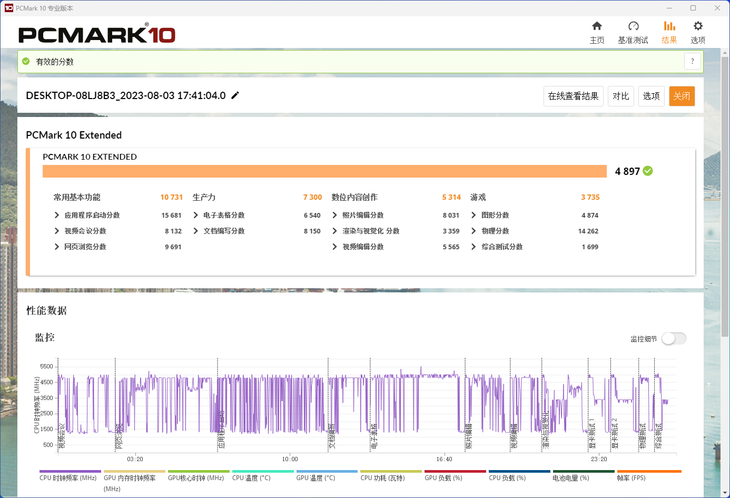Viewport: 730px width, 498px height.
Task: Click the overall score 4 897
Action: (627, 171)
